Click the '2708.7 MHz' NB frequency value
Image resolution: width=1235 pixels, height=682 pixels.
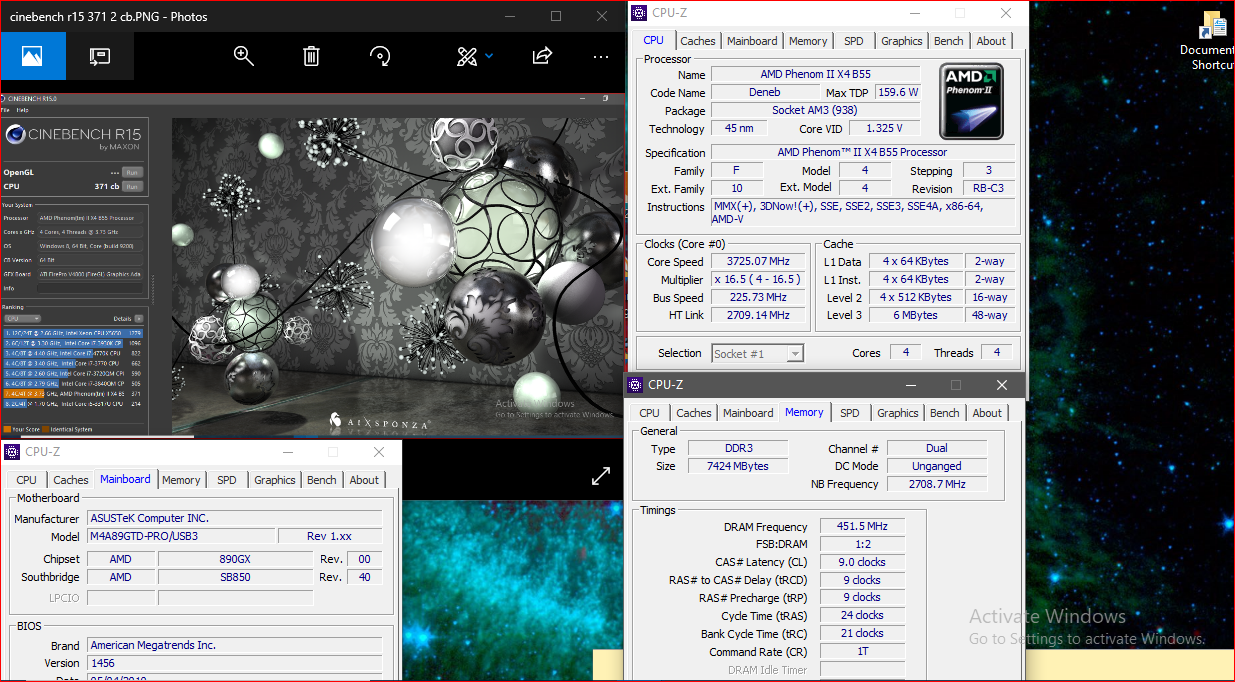coord(937,484)
